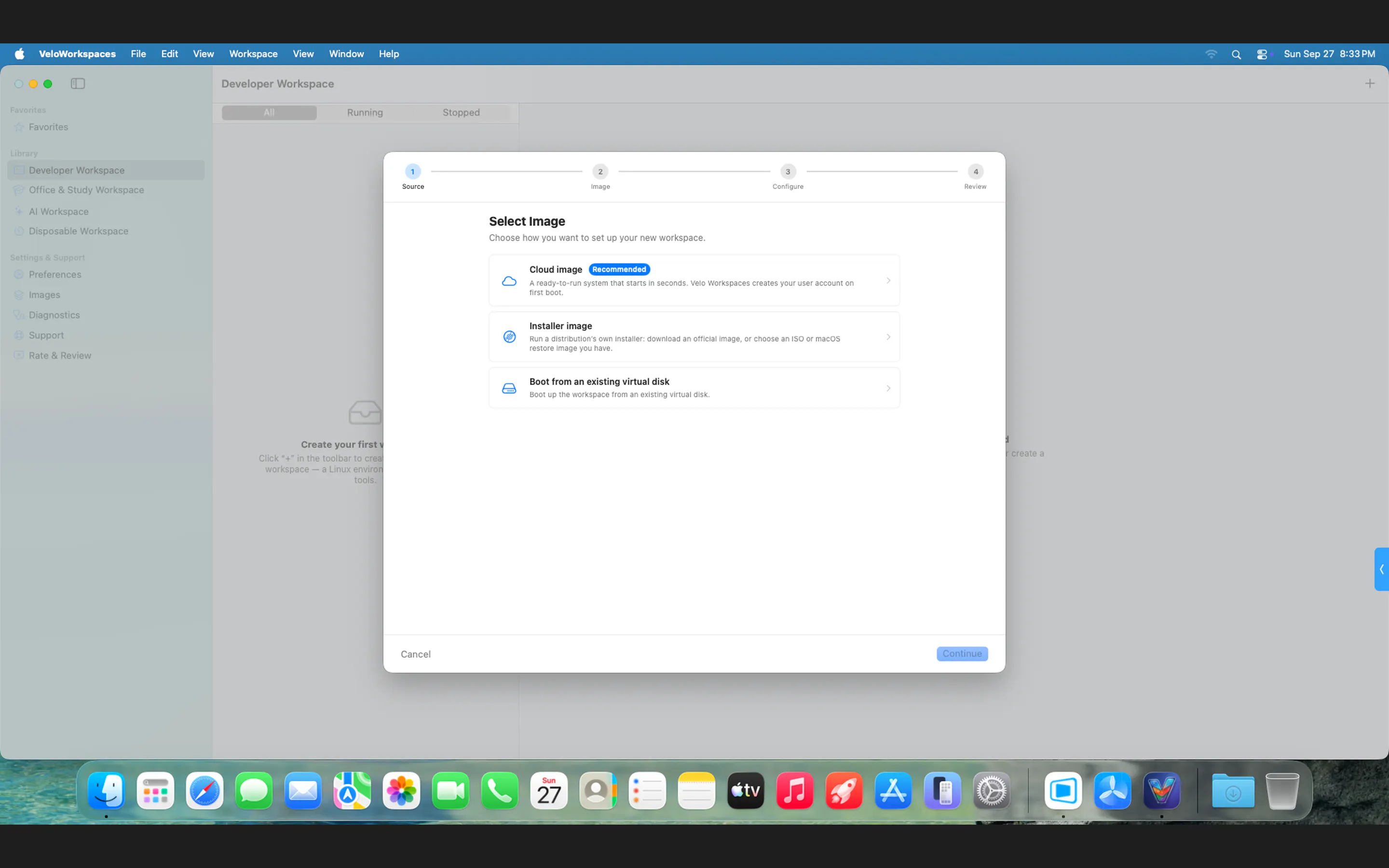Open Images in the sidebar
This screenshot has height=868, width=1389.
pyautogui.click(x=106, y=295)
